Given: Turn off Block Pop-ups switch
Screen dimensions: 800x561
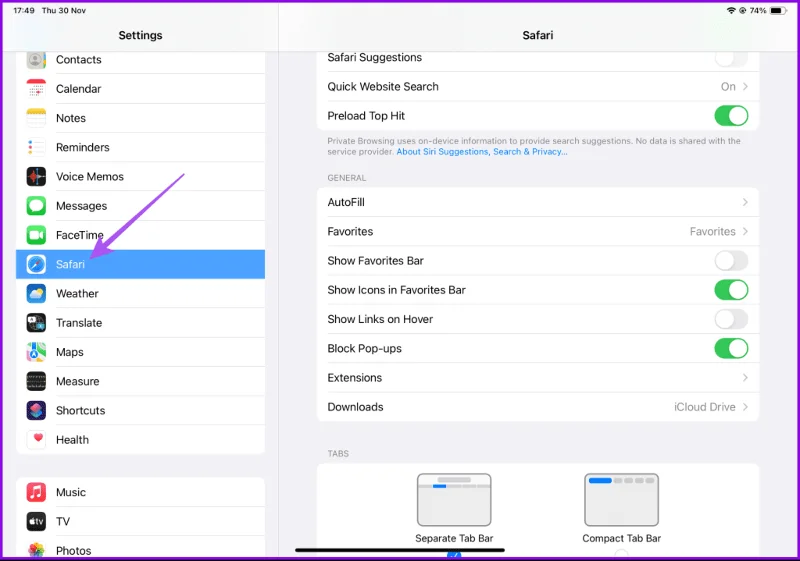Looking at the screenshot, I should 731,348.
